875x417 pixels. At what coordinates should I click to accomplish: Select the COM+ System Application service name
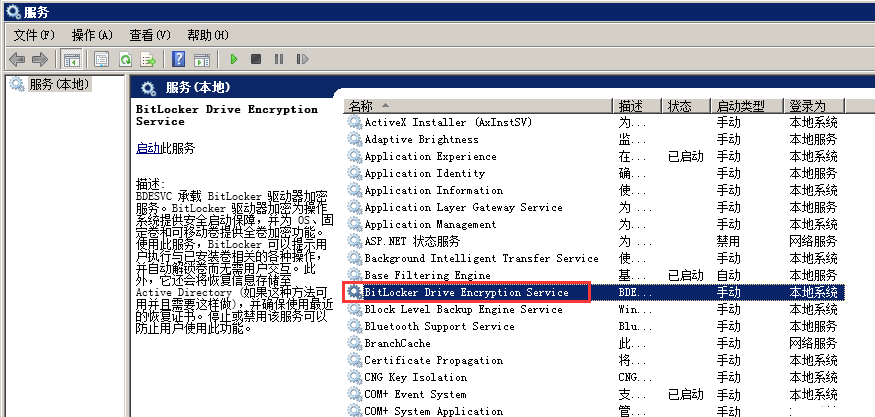tap(434, 411)
